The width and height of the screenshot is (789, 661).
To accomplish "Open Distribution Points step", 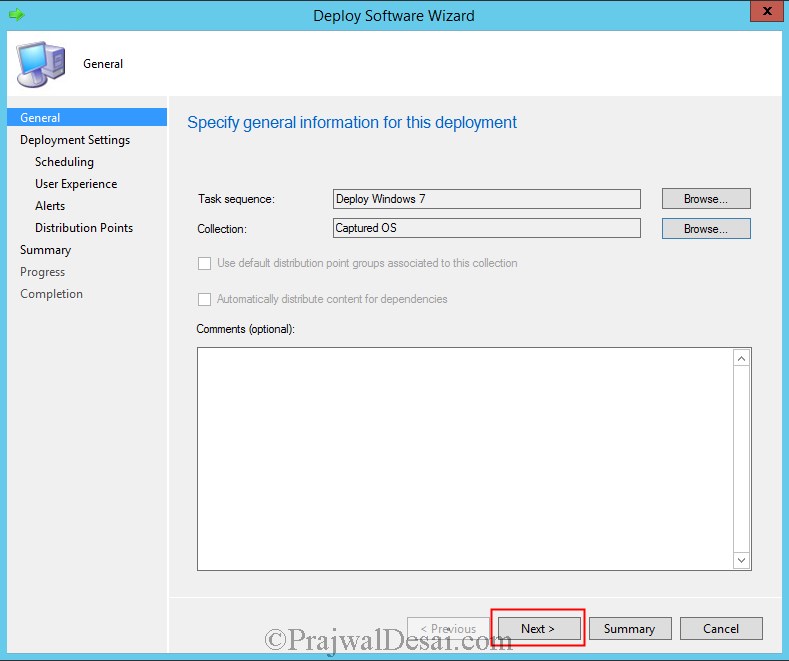I will 84,228.
